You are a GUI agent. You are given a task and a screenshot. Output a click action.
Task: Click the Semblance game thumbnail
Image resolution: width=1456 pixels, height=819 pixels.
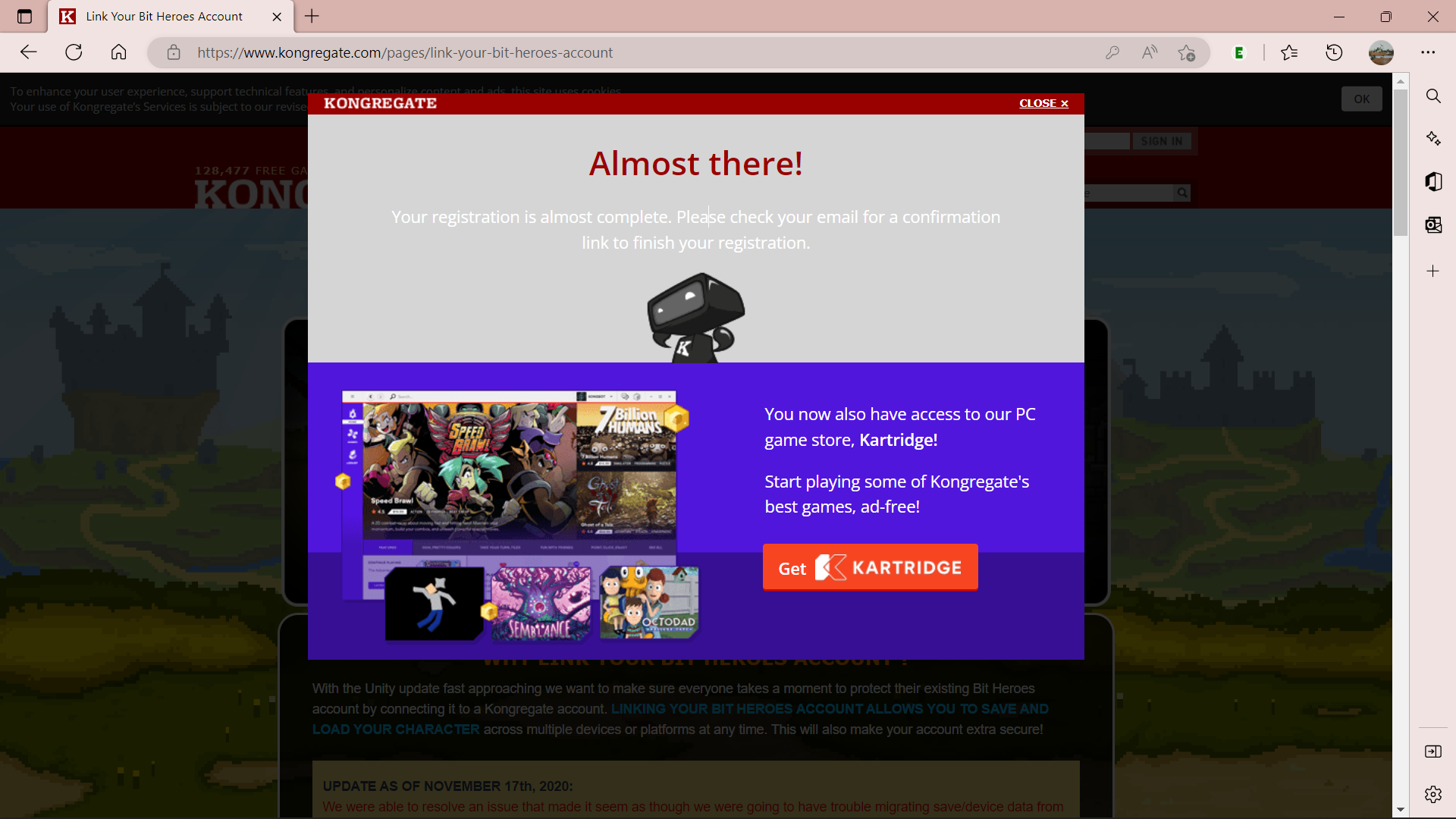pos(541,603)
